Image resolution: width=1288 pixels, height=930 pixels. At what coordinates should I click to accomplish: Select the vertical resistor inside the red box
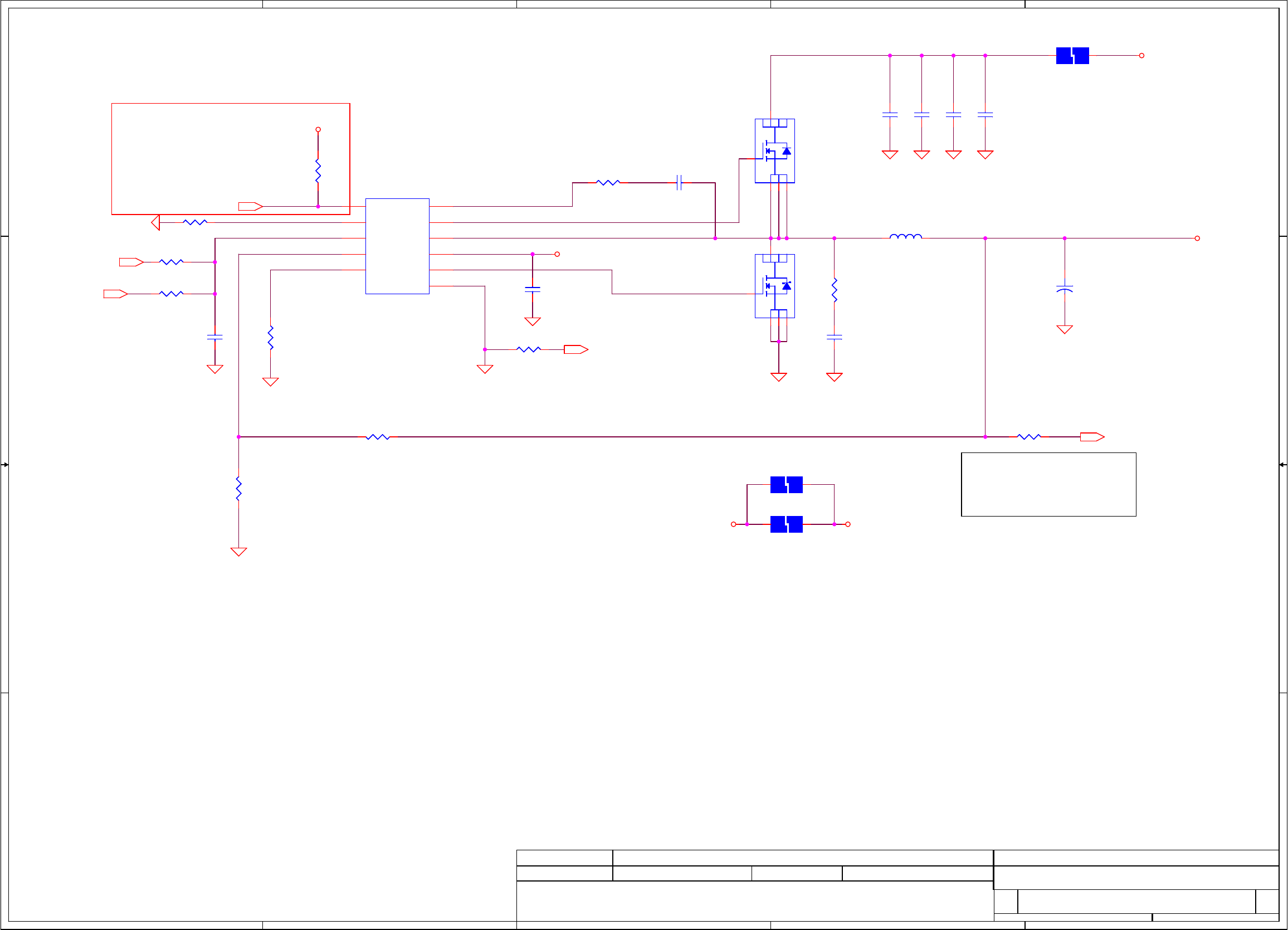(x=318, y=171)
